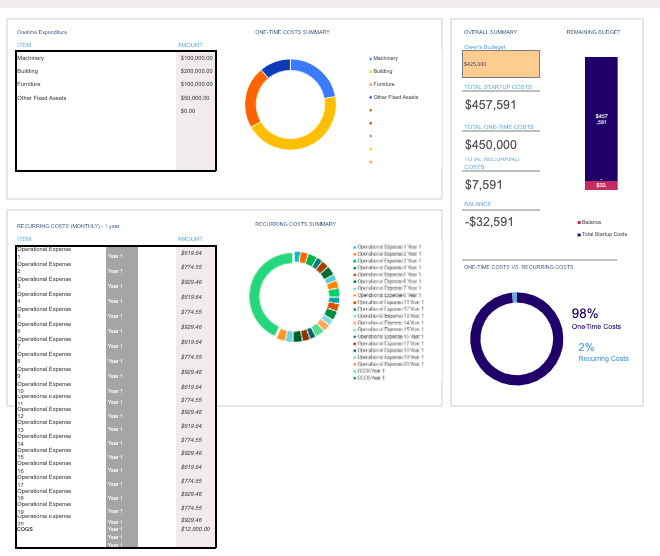Click the Machinery legend marker

click(x=371, y=59)
